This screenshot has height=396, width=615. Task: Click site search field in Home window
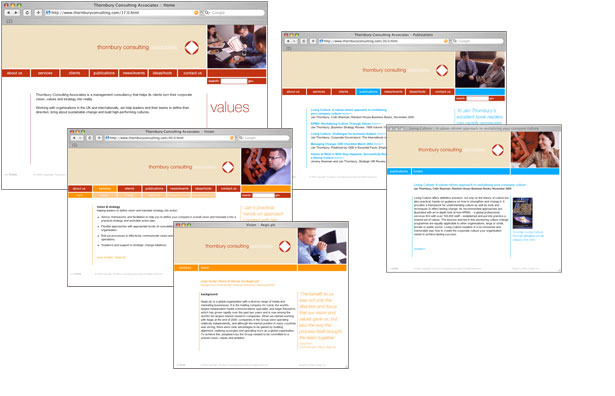click(x=234, y=81)
